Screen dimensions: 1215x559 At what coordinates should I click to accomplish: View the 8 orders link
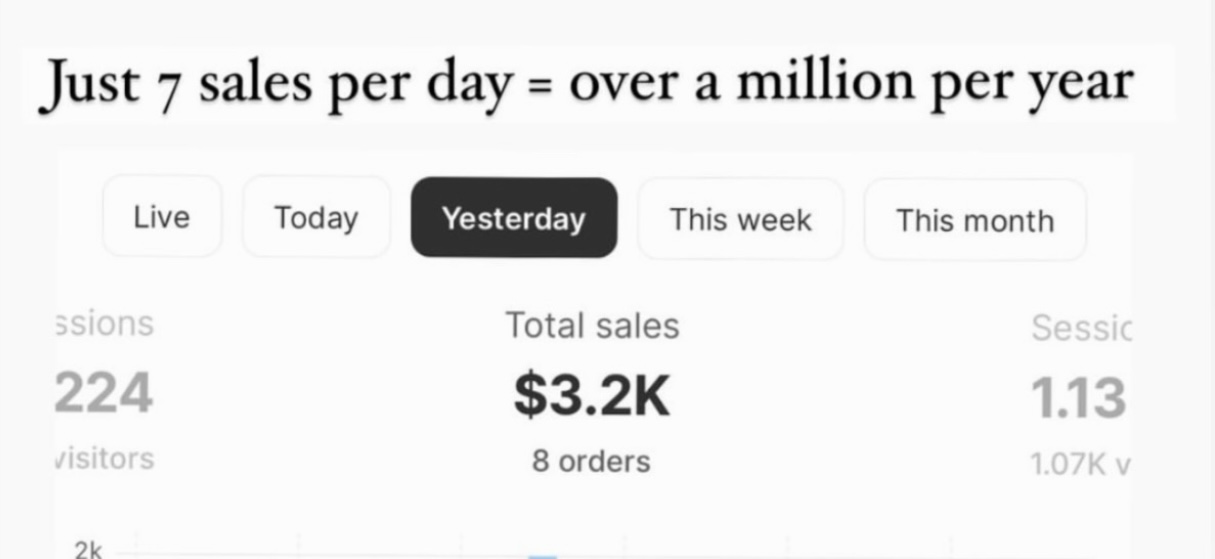click(x=591, y=461)
